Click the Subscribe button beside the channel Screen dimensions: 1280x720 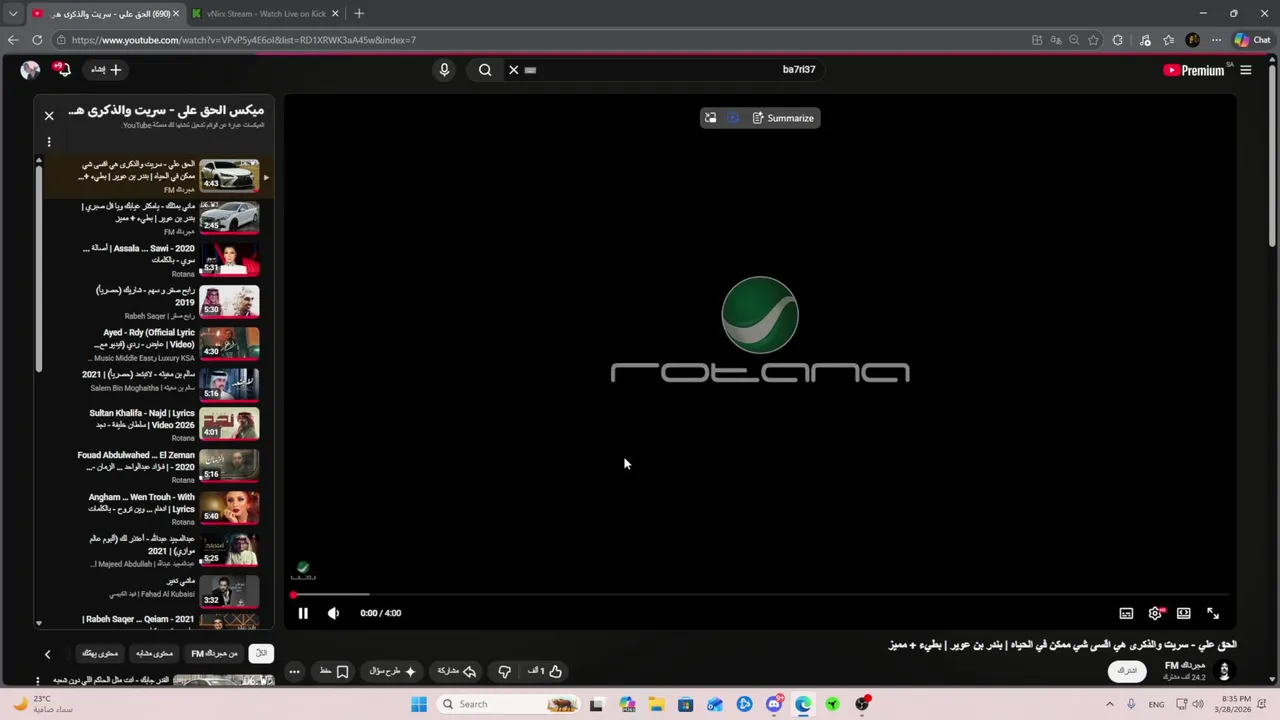(x=1127, y=670)
